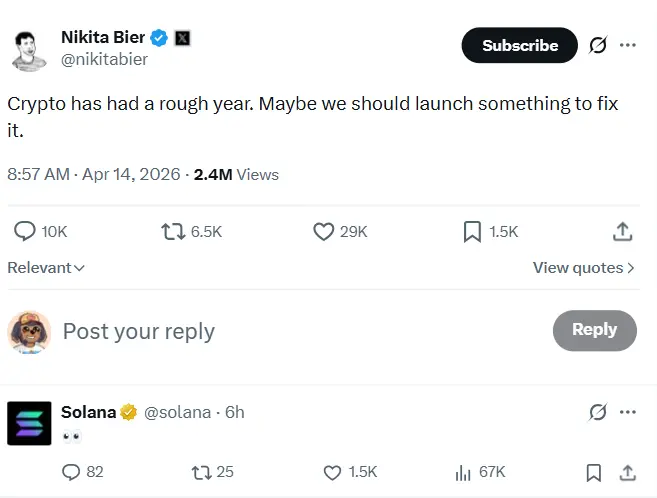Open more options menu on main post
Image resolution: width=657 pixels, height=498 pixels.
628,45
